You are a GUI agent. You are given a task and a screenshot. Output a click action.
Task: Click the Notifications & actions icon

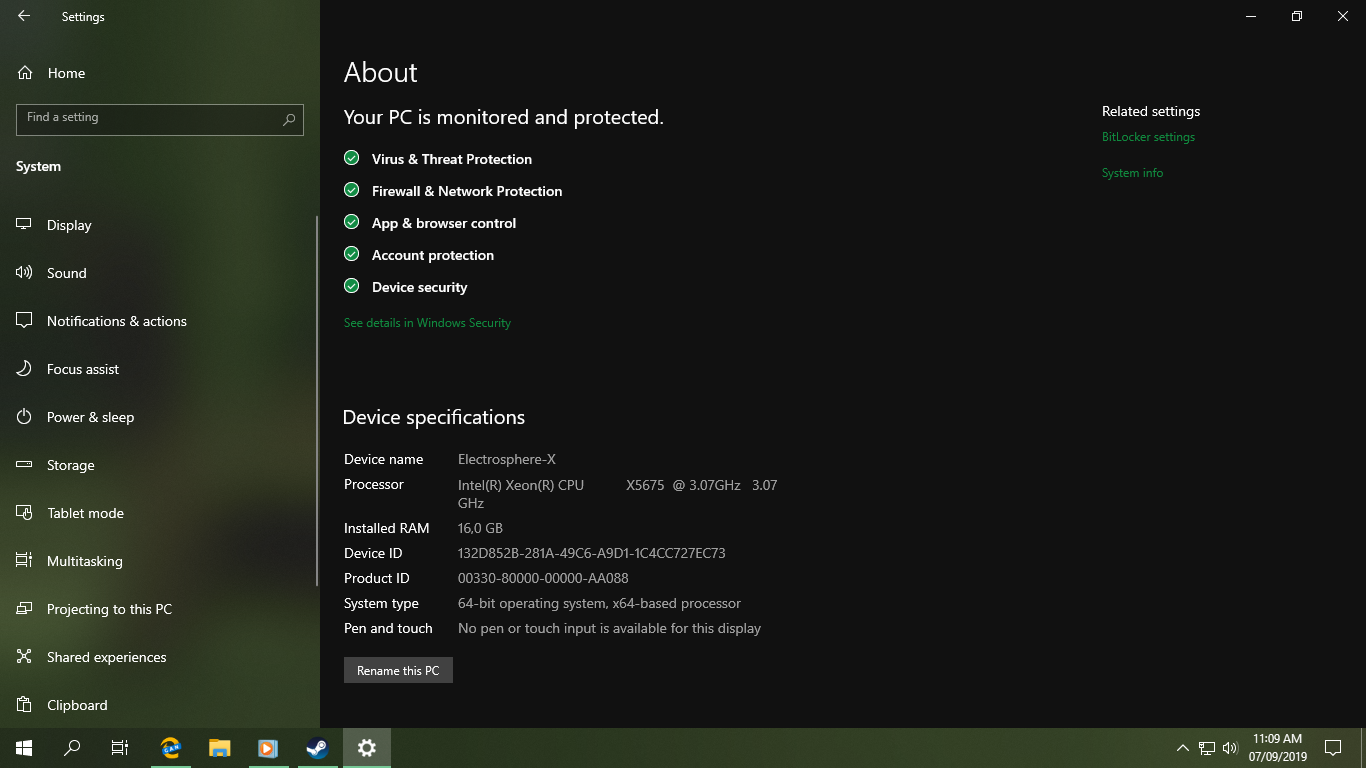pyautogui.click(x=24, y=321)
